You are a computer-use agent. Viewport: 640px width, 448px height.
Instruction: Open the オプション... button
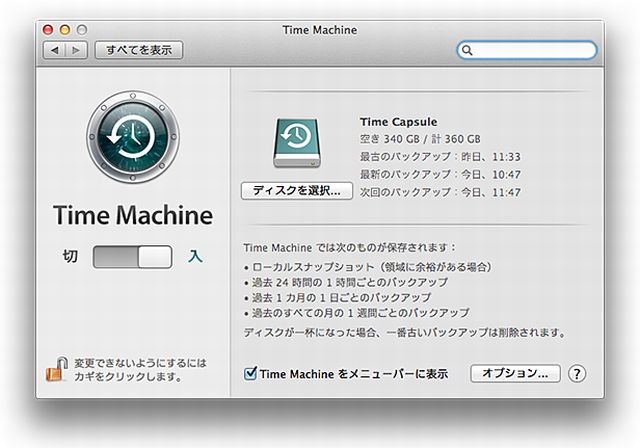[x=515, y=373]
